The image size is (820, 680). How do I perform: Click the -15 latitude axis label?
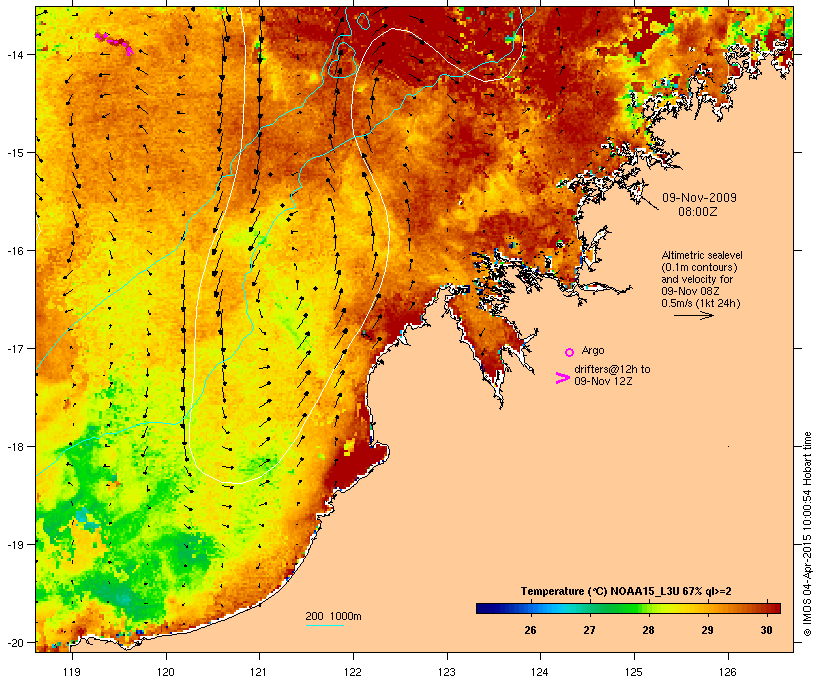tap(14, 153)
